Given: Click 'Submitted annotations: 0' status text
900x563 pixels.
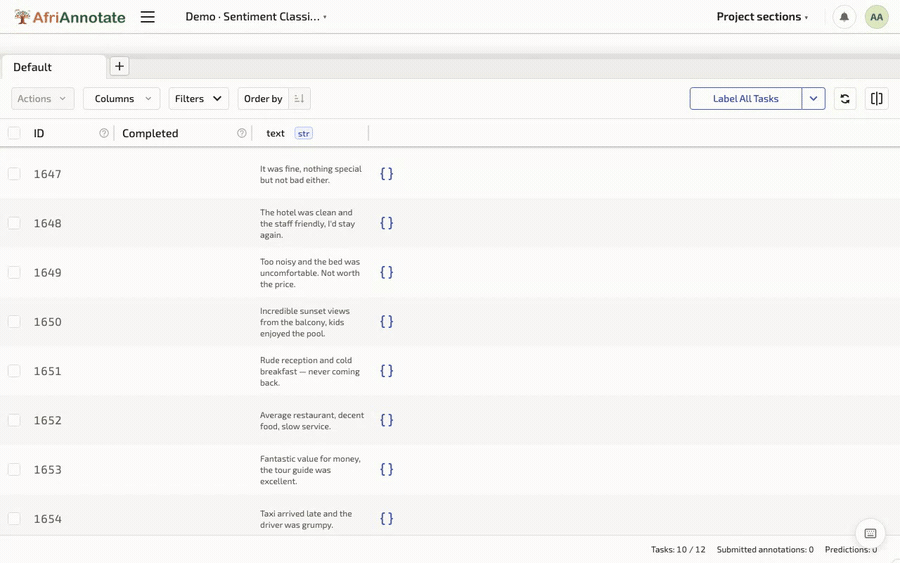Looking at the screenshot, I should [x=765, y=549].
